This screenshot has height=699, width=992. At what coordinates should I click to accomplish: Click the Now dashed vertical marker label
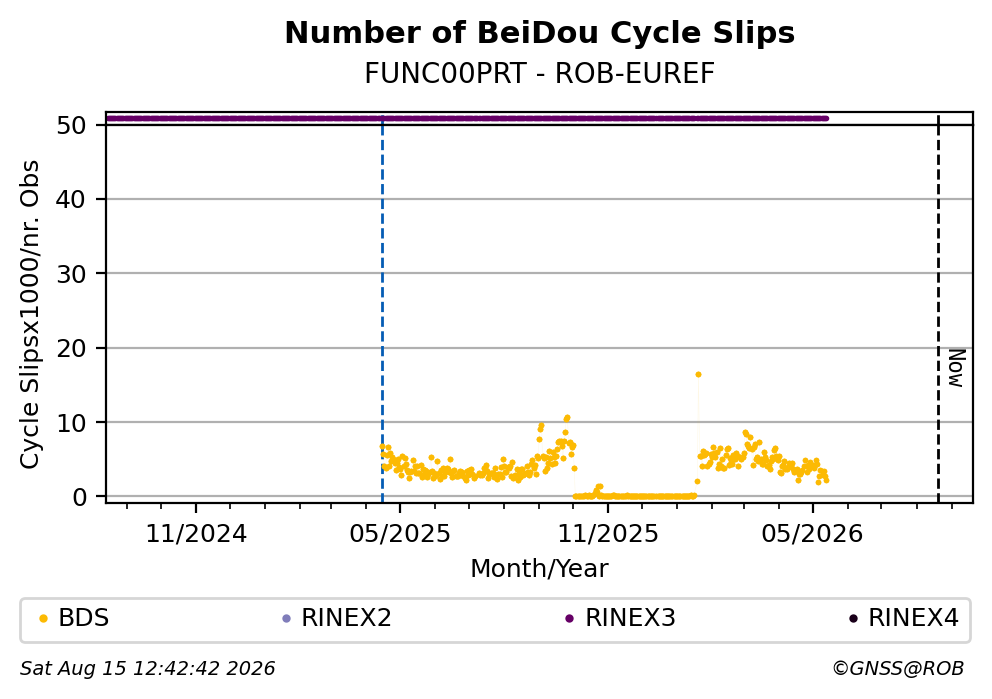[x=956, y=368]
